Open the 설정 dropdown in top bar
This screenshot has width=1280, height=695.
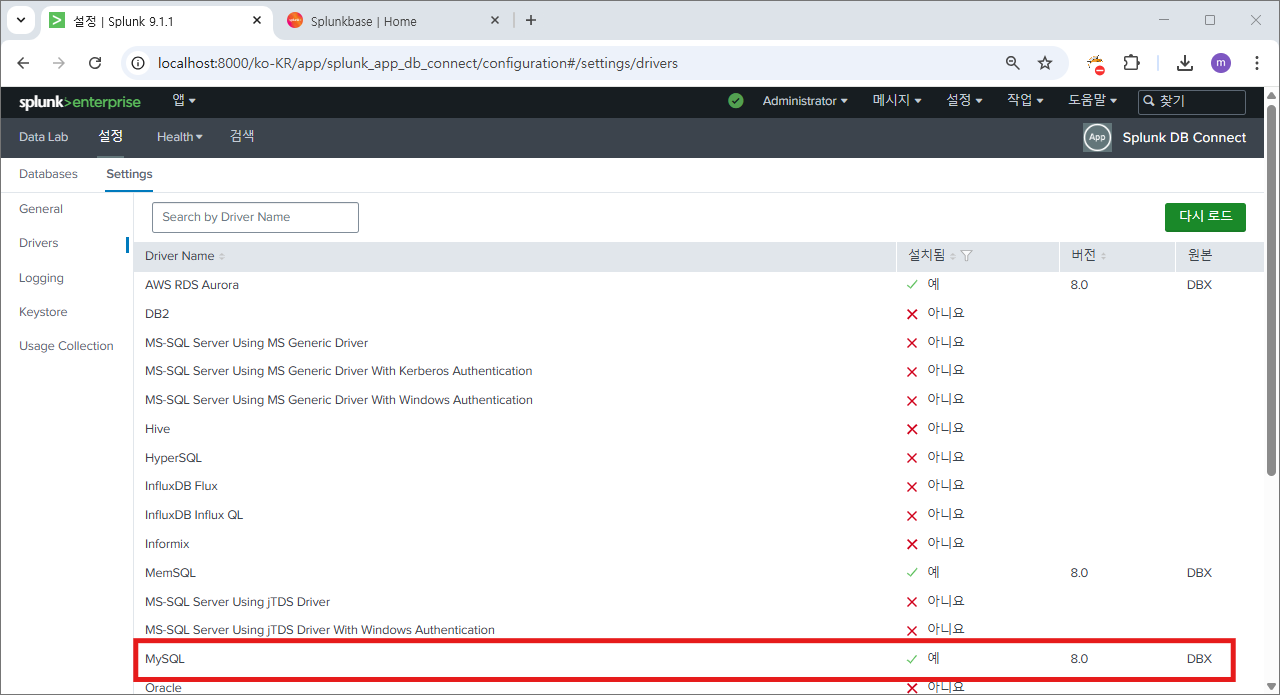pos(964,101)
